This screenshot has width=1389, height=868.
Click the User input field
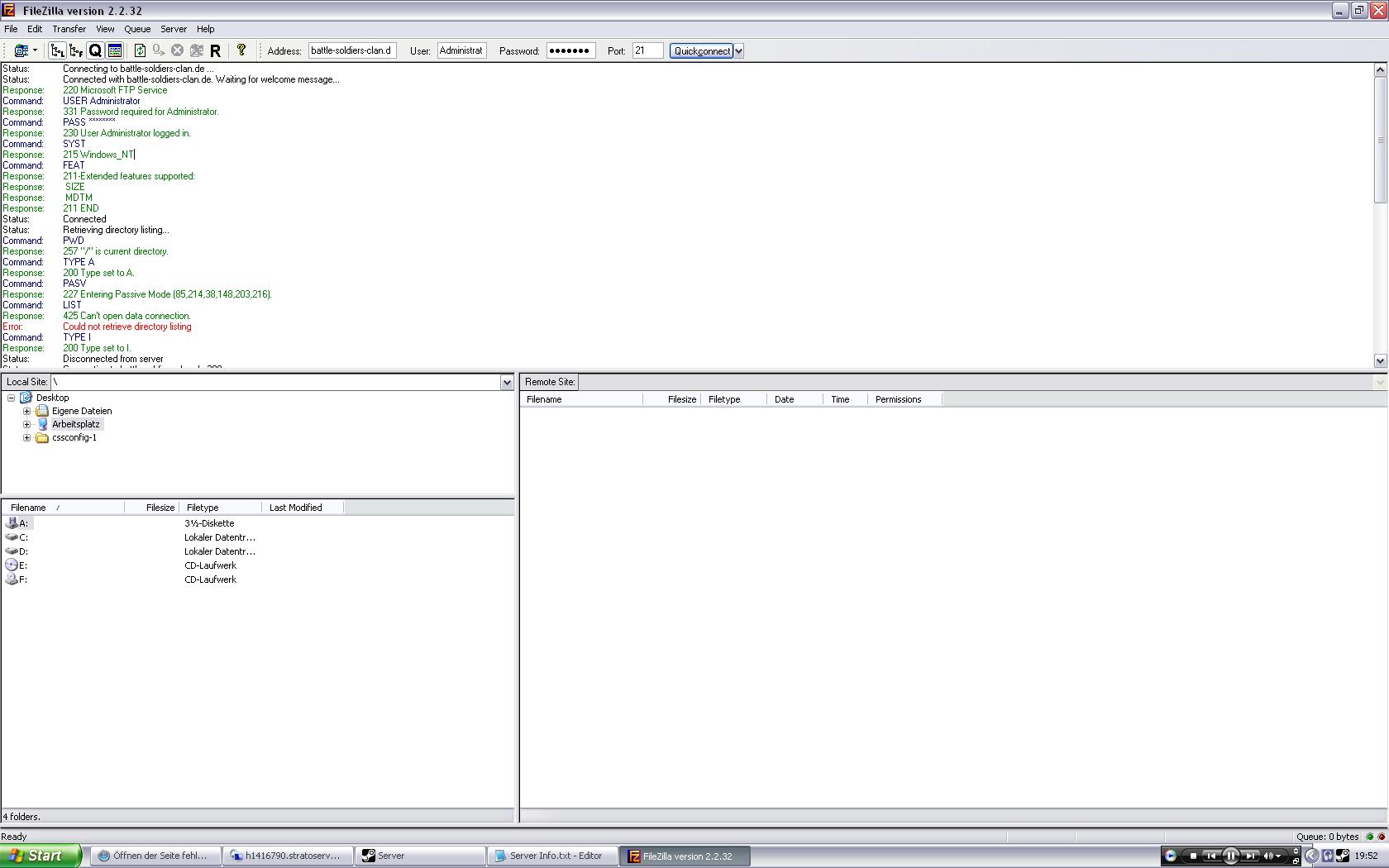click(x=461, y=50)
